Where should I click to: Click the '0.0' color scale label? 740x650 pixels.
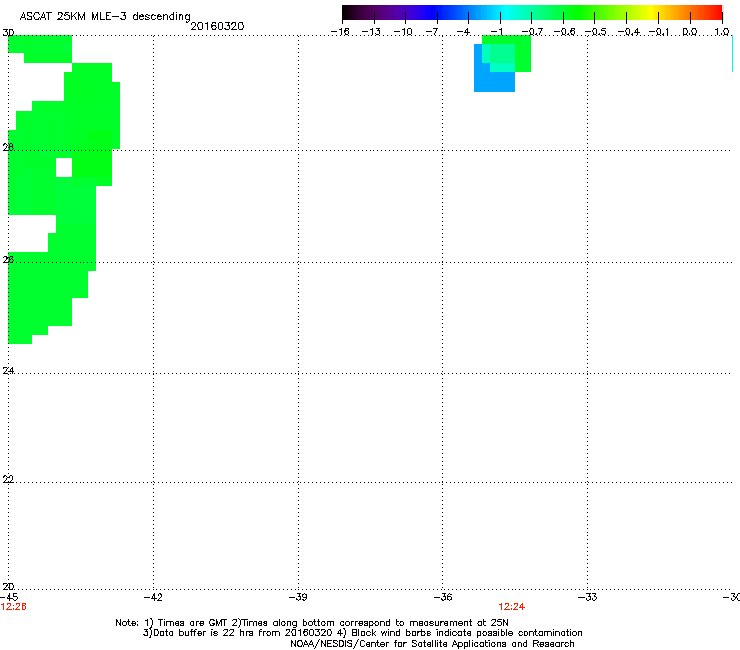point(690,32)
